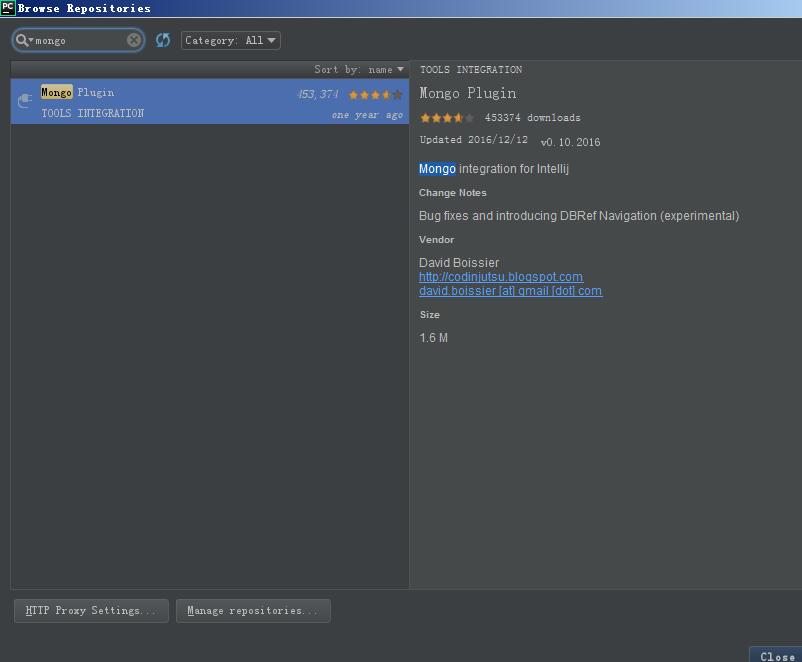The image size is (802, 662).
Task: Click the Change Notes heading
Action: (453, 193)
